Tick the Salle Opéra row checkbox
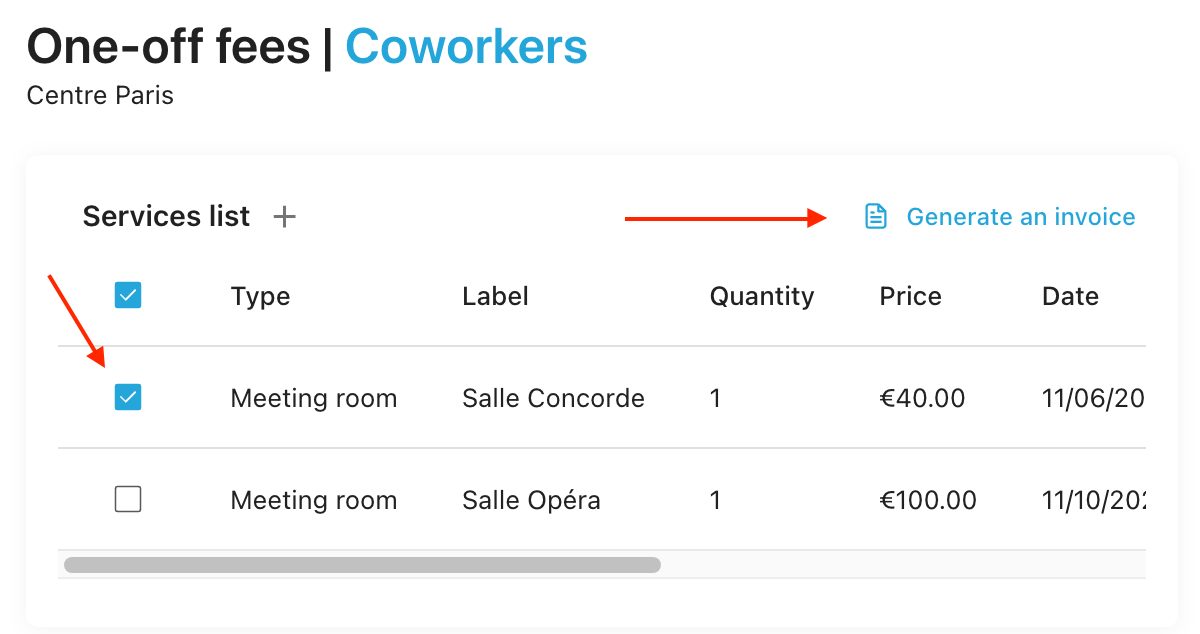1200x634 pixels. click(128, 499)
